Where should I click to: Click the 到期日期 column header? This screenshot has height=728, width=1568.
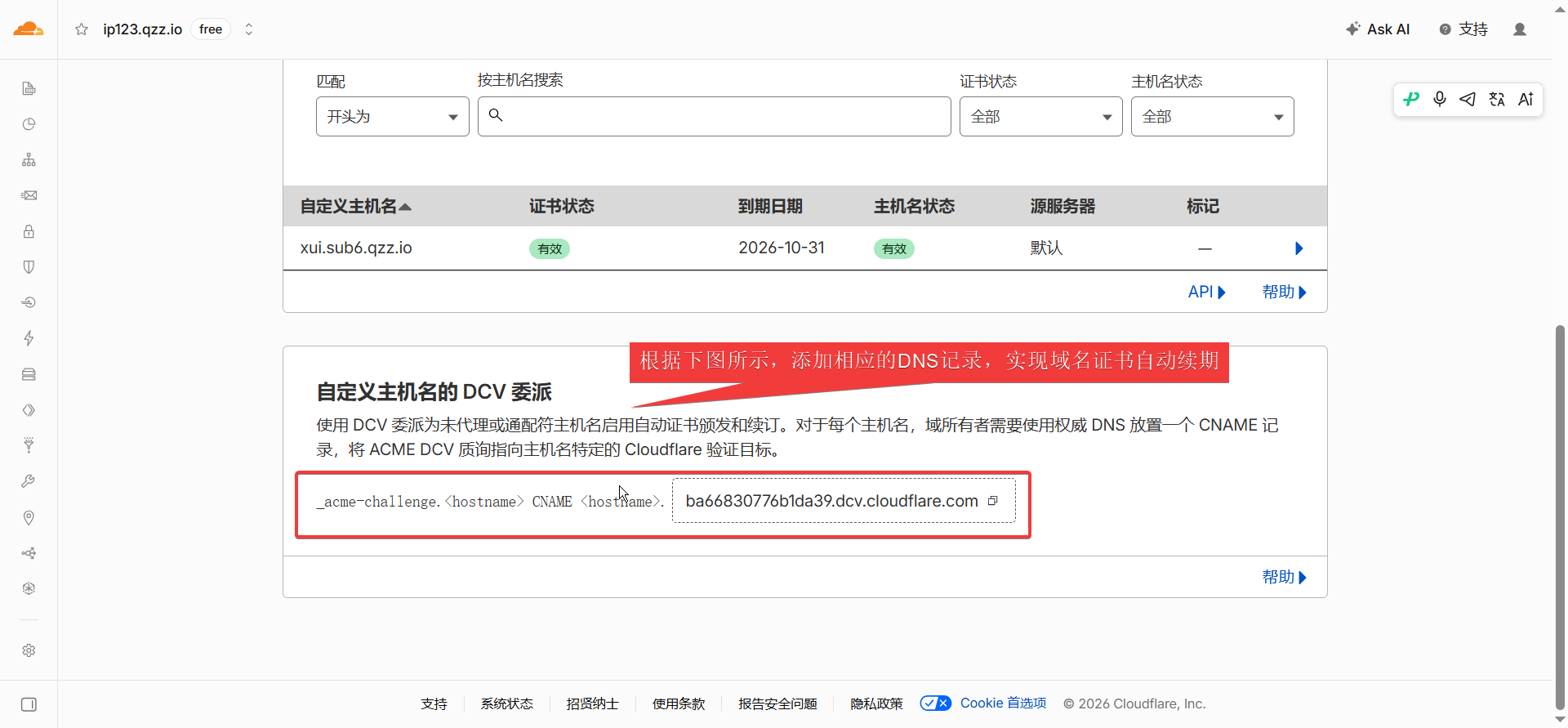coord(770,207)
